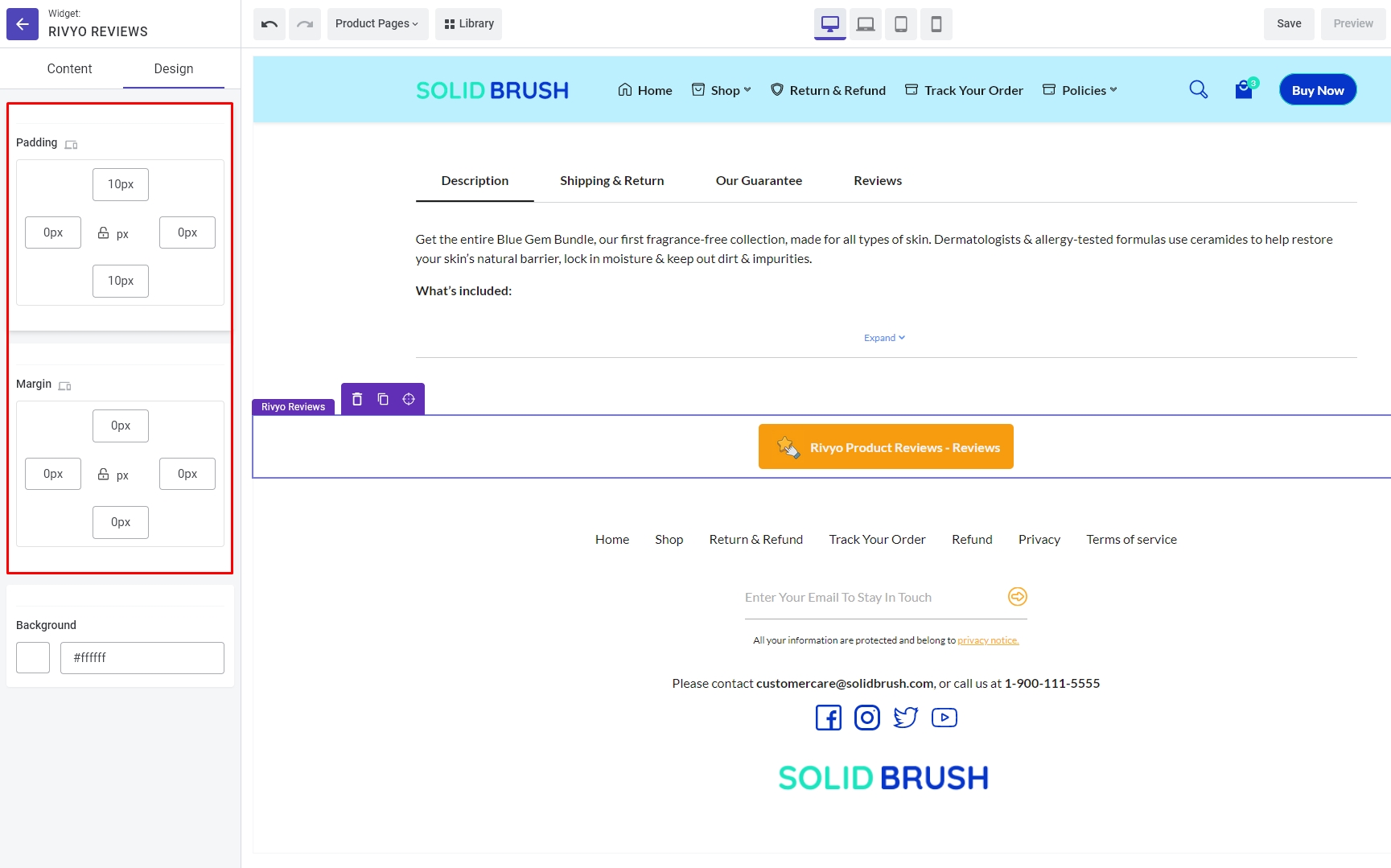This screenshot has height=868, width=1391.
Task: Edit the left margin field
Action: point(53,474)
